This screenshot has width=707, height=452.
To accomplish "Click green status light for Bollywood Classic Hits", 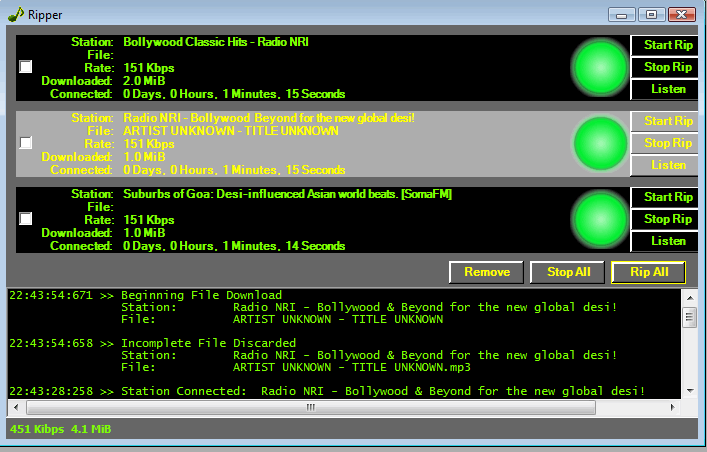I will (600, 68).
